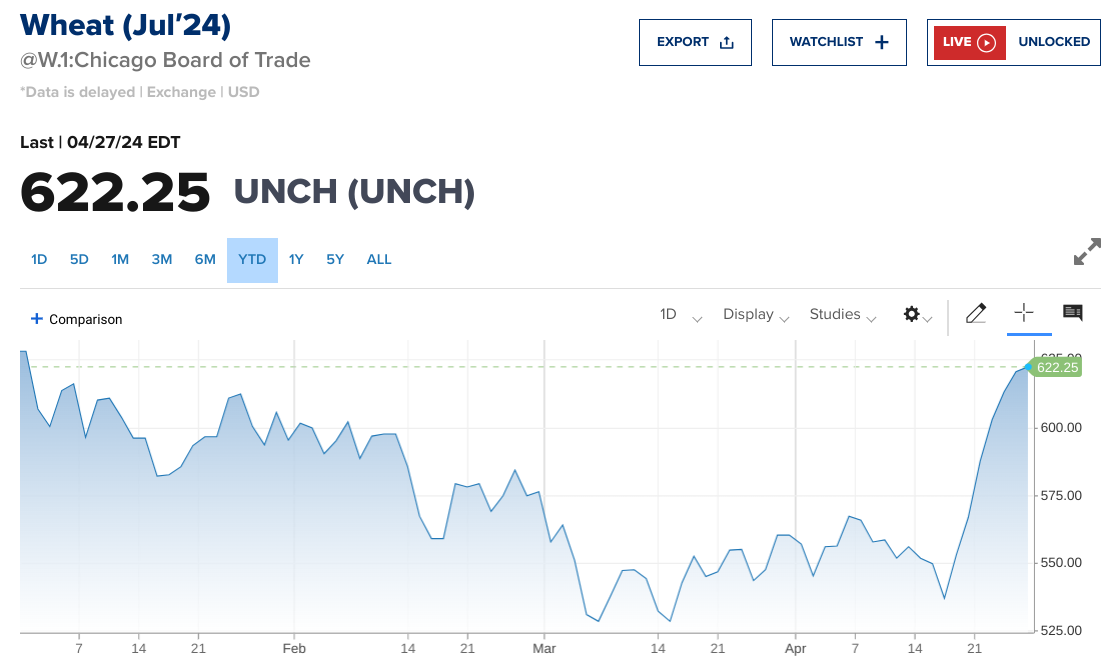The height and width of the screenshot is (672, 1116).
Task: Open chart settings gear menu
Action: 912,314
